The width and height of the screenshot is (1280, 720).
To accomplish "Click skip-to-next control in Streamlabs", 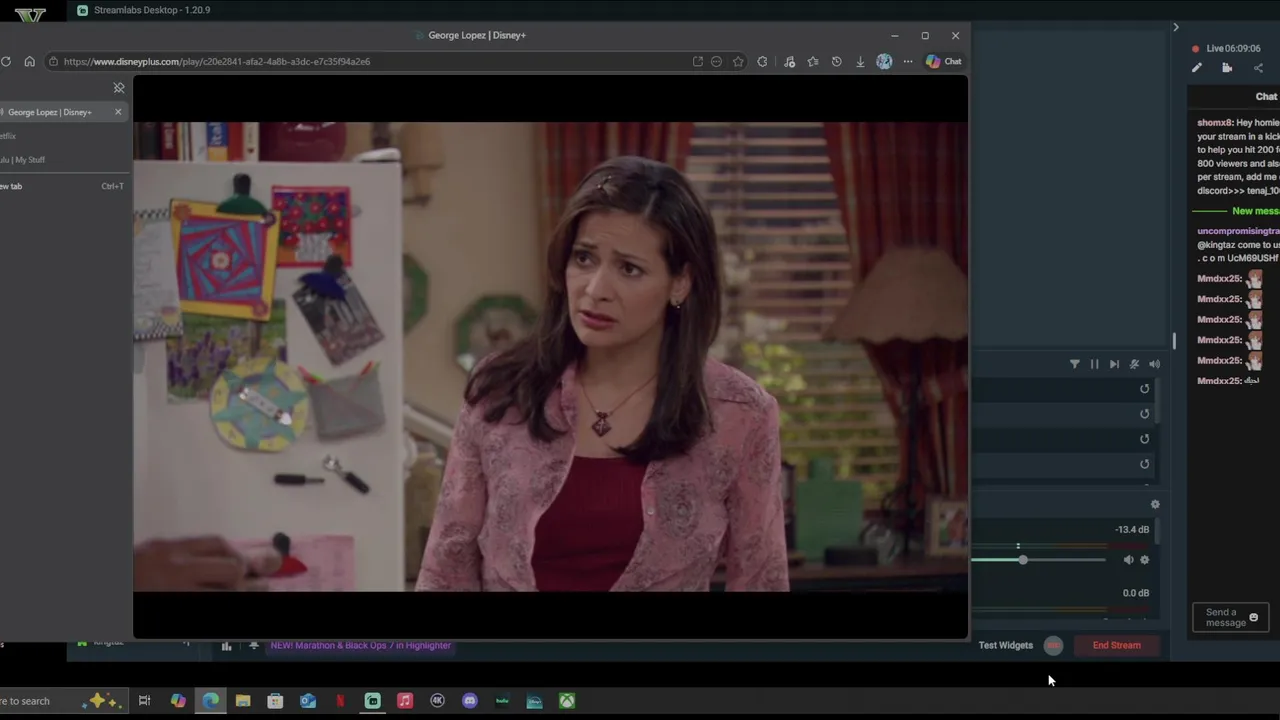I will tap(1114, 364).
